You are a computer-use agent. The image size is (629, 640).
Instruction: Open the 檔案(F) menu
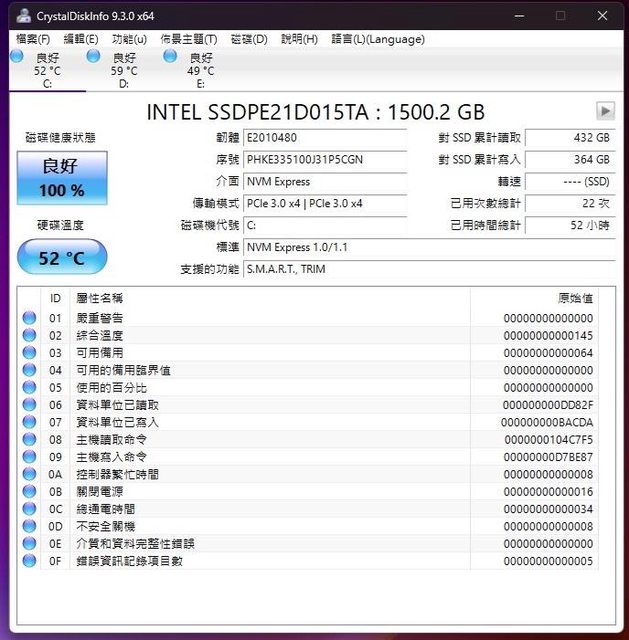click(33, 39)
